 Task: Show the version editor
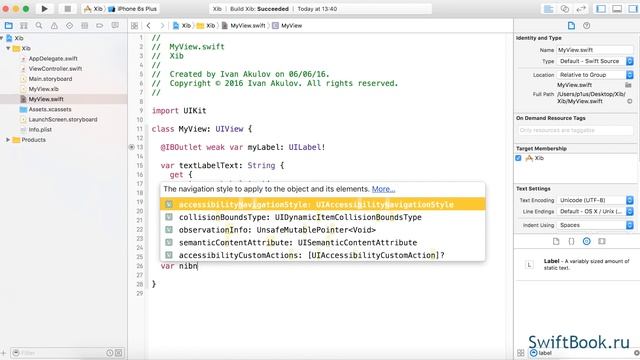581,9
